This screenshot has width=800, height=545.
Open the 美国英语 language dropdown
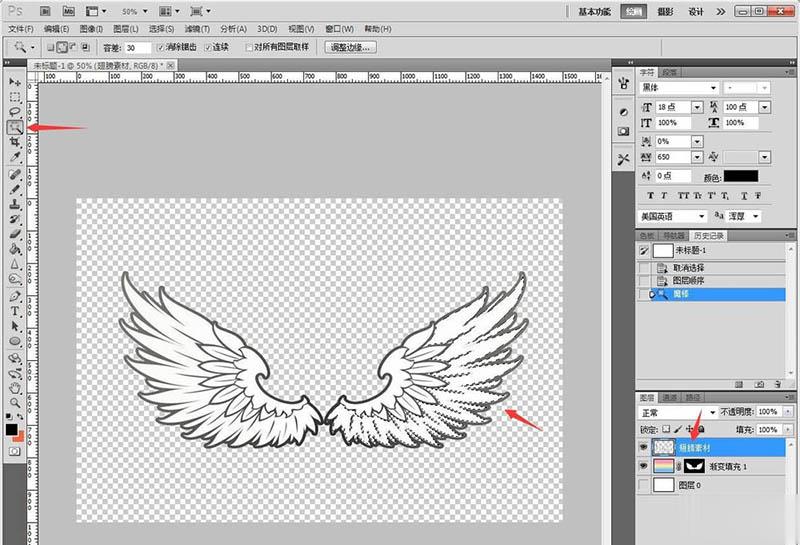point(674,216)
